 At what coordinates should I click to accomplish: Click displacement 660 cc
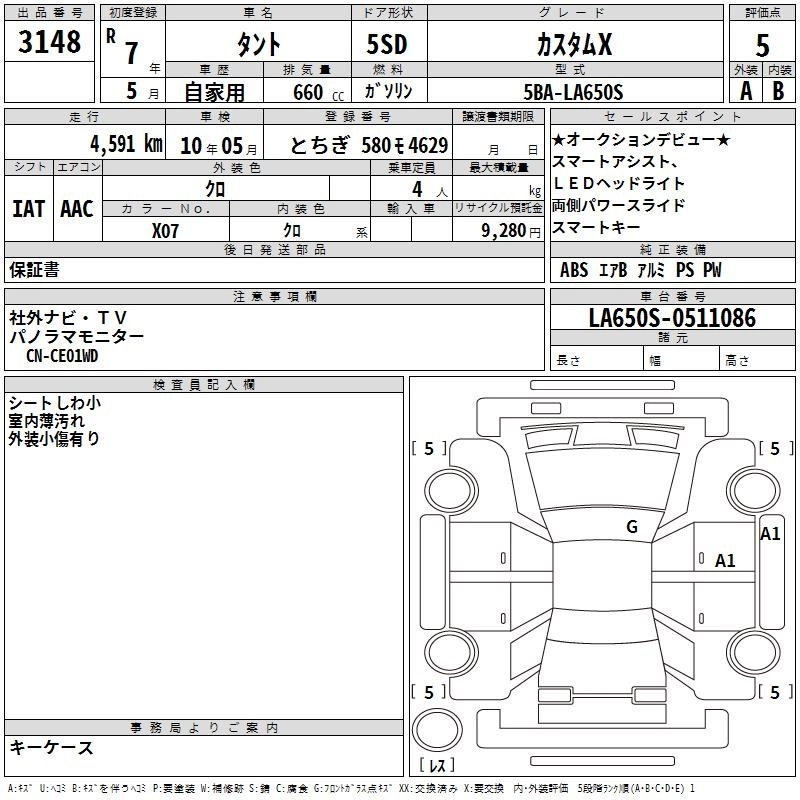[318, 93]
